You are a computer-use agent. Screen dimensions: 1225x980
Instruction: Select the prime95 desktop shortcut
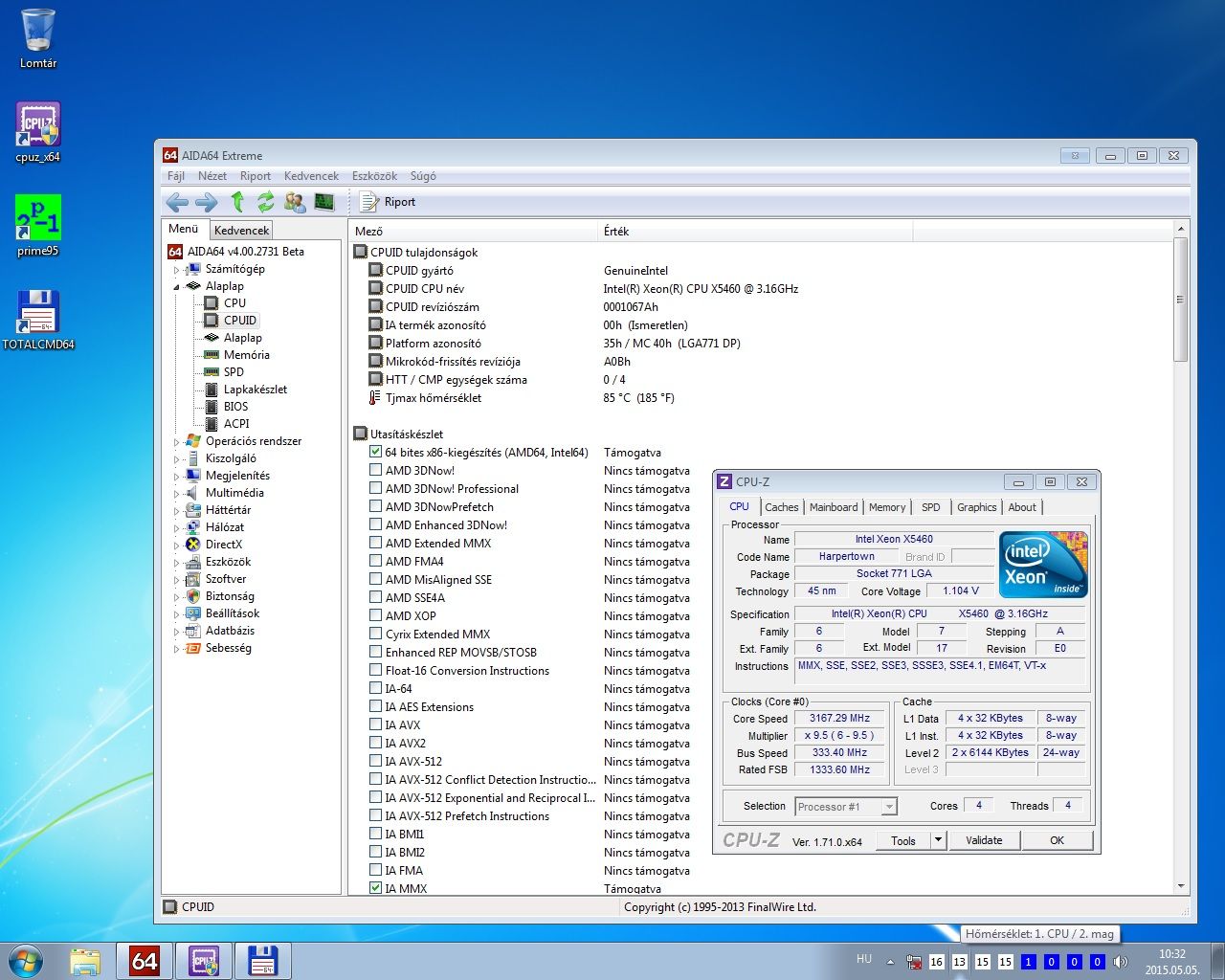[38, 226]
